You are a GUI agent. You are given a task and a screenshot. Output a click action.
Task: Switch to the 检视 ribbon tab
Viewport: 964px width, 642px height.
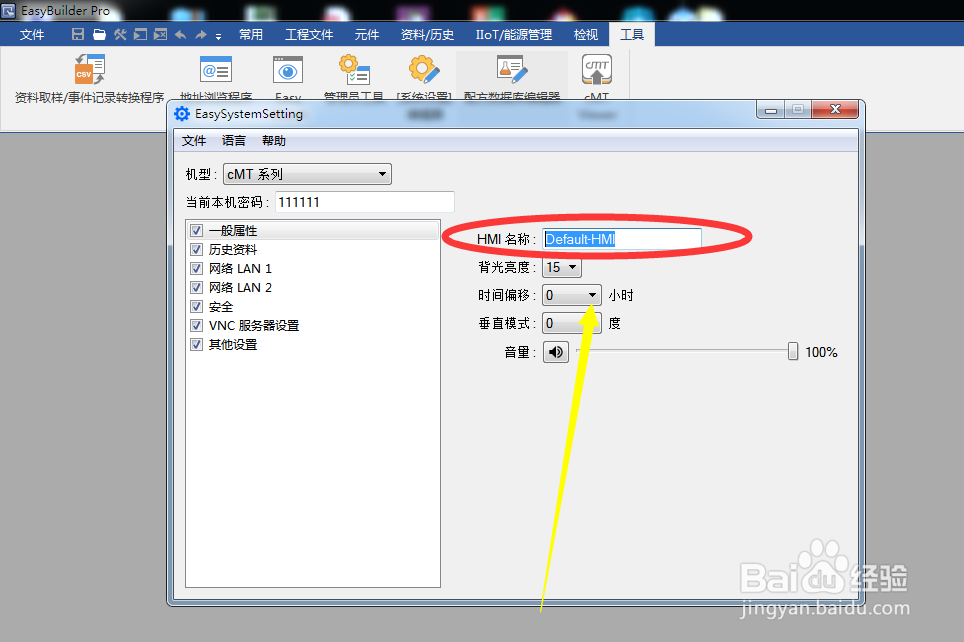[x=586, y=34]
